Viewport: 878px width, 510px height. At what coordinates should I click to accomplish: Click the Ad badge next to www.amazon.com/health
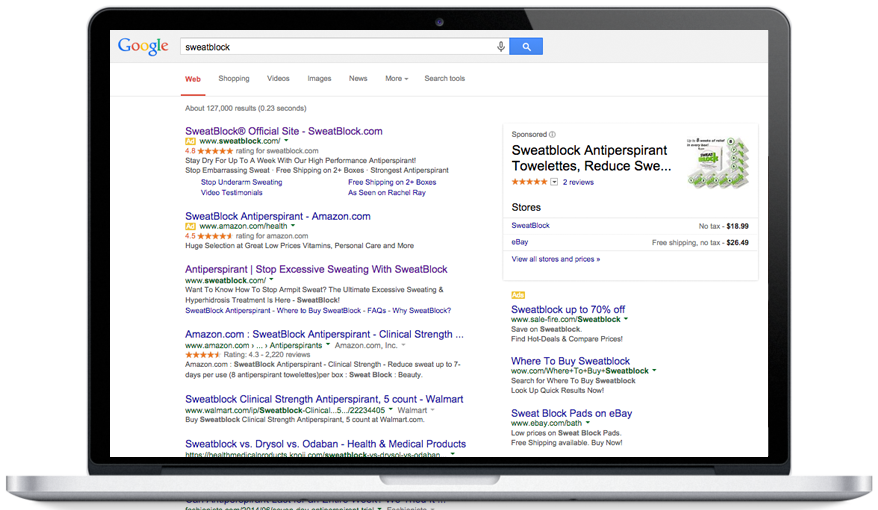(190, 226)
